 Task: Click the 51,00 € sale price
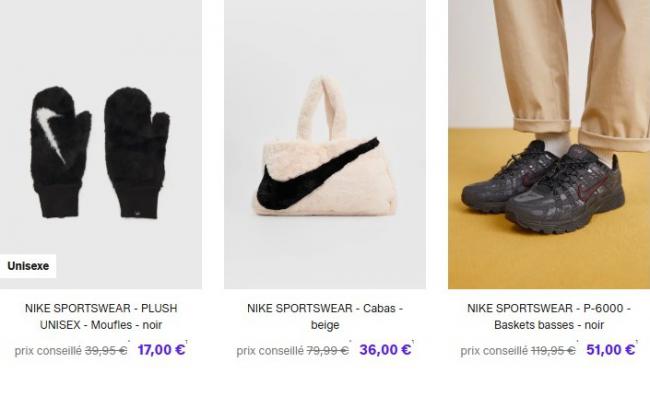pos(610,350)
